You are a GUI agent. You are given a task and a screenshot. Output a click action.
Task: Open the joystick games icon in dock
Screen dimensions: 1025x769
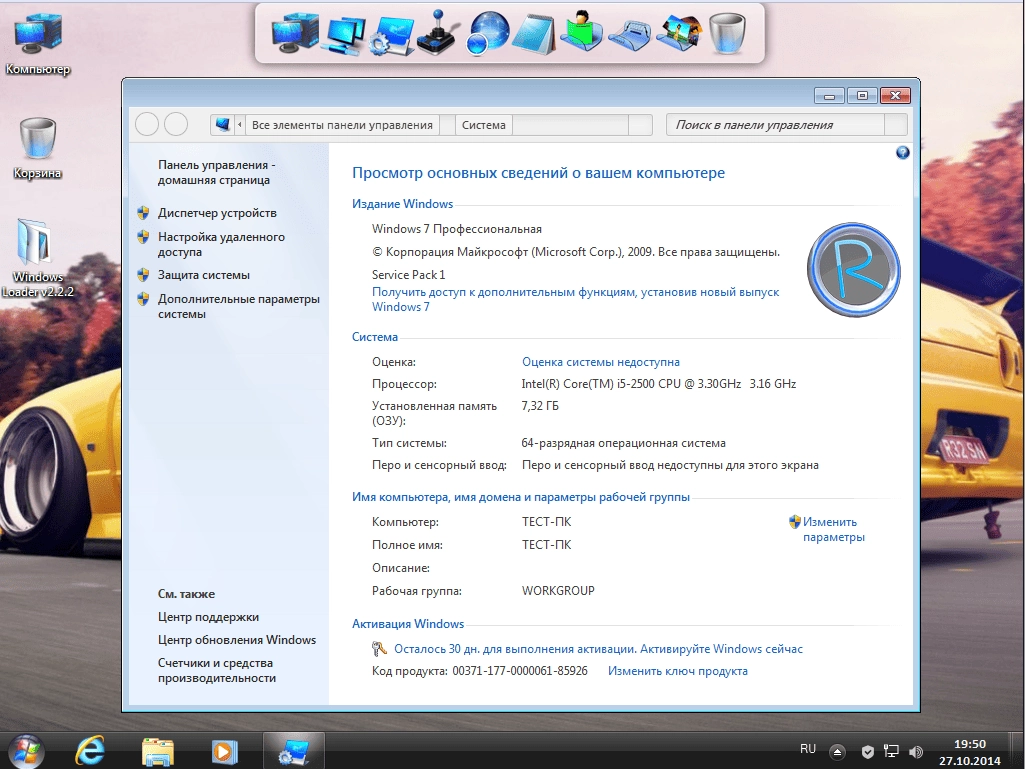click(x=437, y=33)
